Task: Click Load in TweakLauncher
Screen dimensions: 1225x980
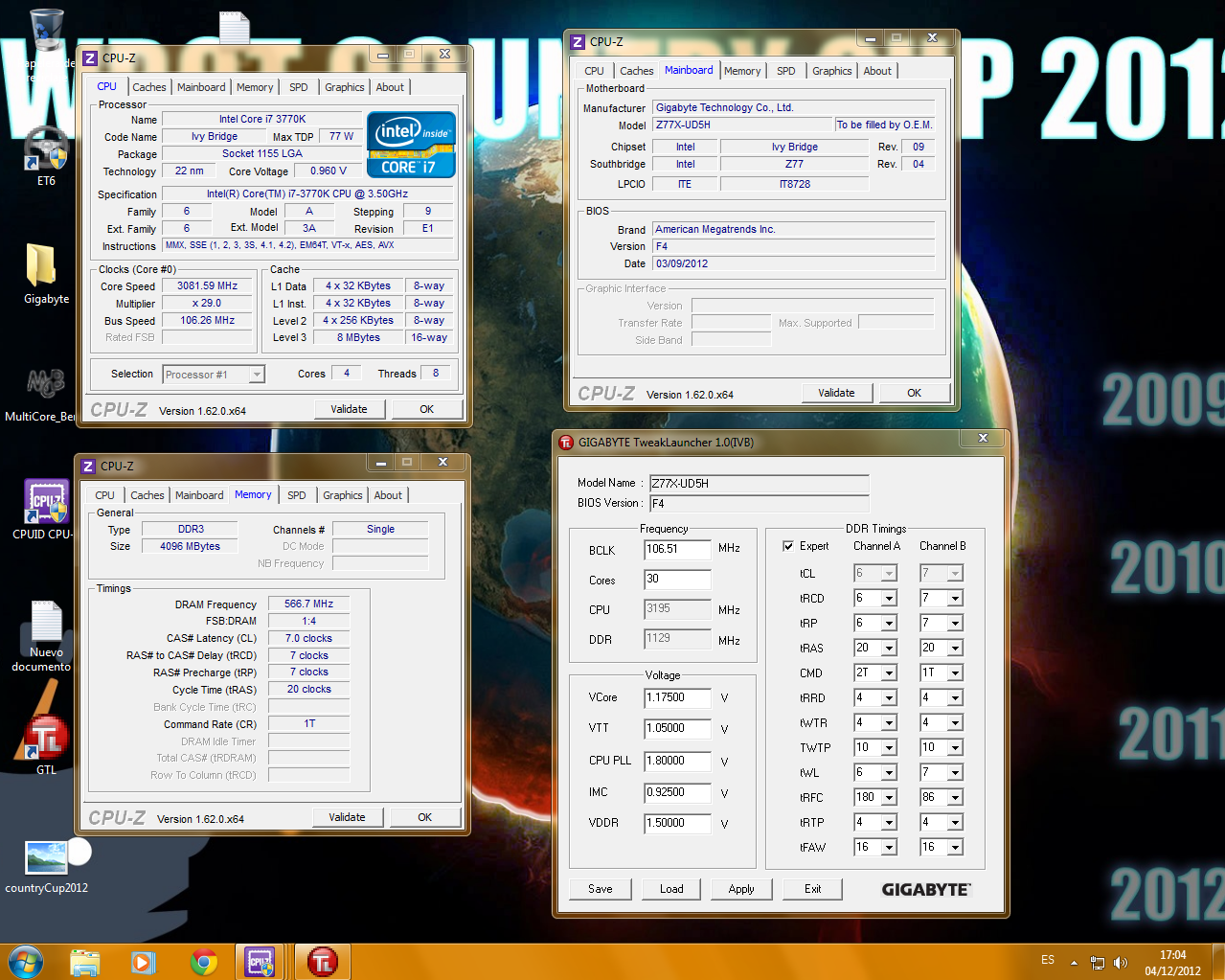Action: [671, 889]
